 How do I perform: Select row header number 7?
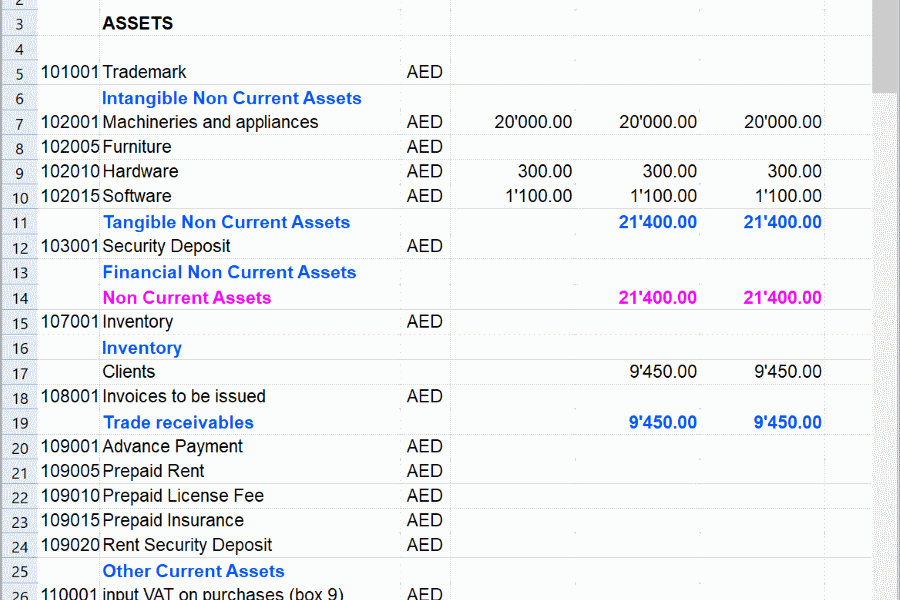19,123
